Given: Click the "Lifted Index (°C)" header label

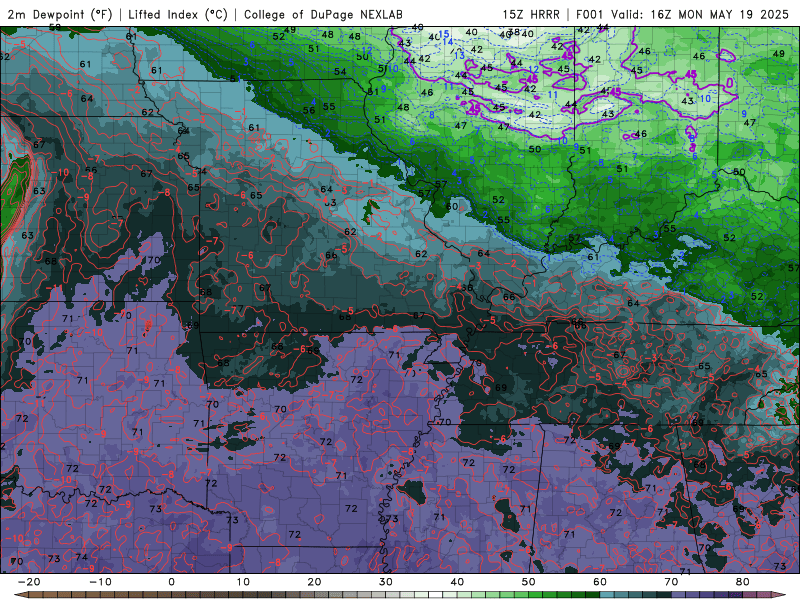Looking at the screenshot, I should 178,14.
